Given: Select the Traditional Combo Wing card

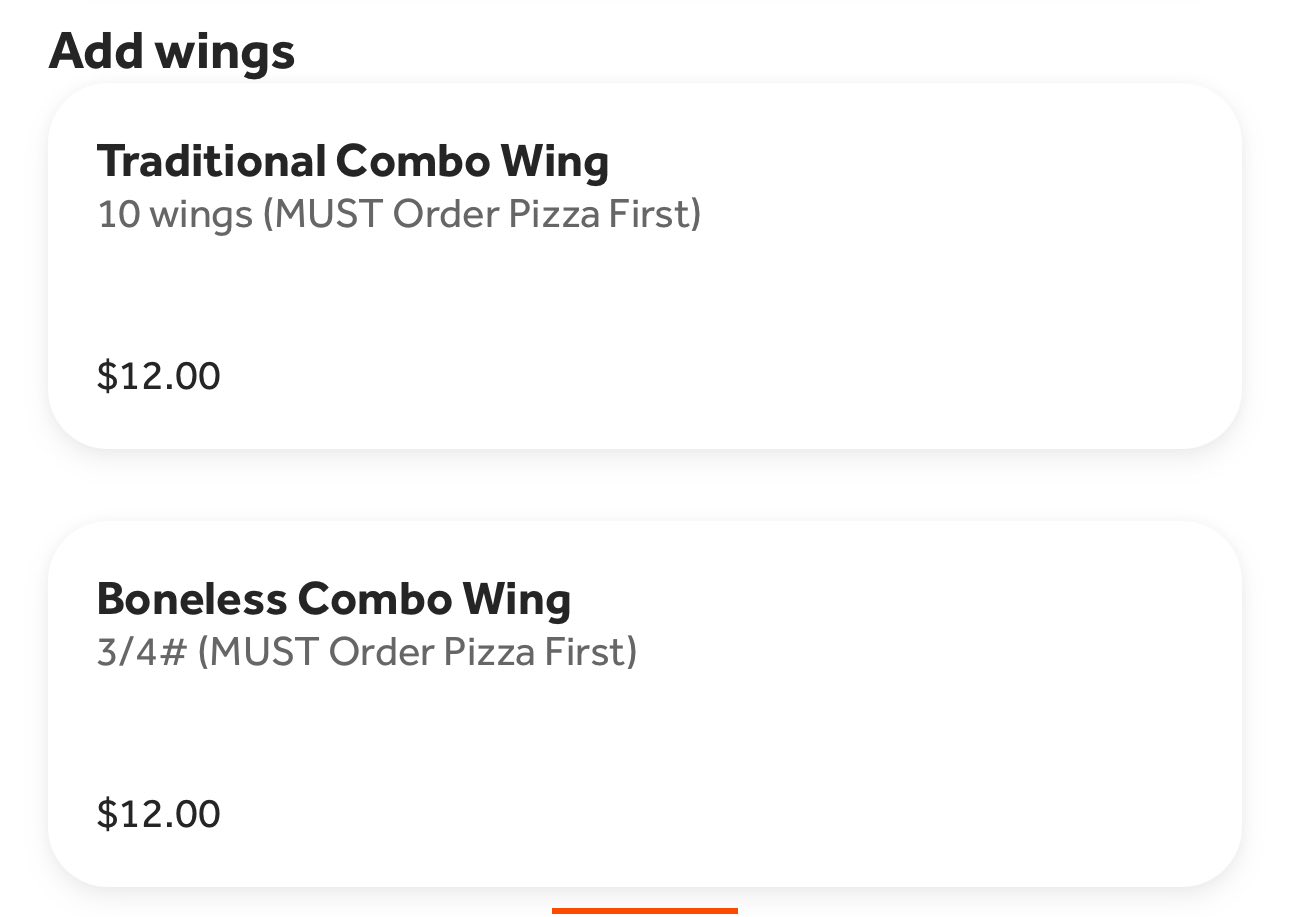Looking at the screenshot, I should (645, 266).
